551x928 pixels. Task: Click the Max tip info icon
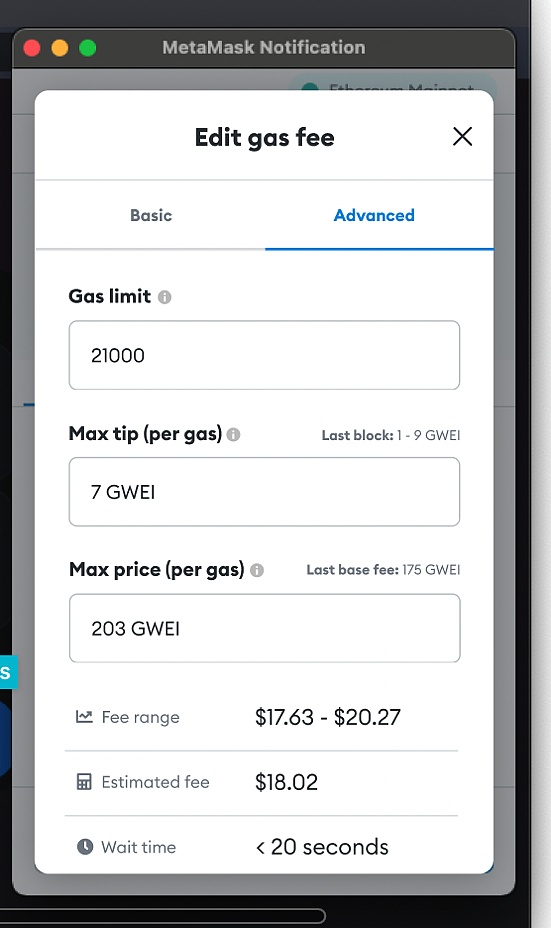(234, 435)
